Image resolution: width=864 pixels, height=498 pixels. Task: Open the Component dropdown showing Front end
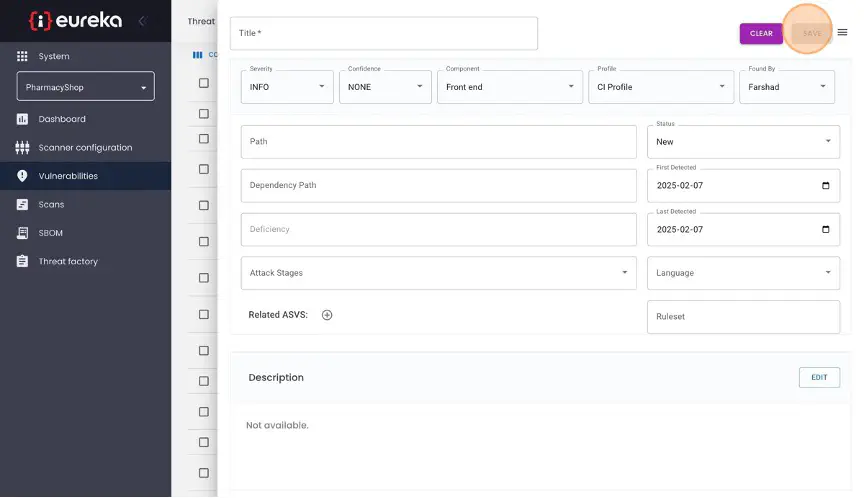point(510,87)
